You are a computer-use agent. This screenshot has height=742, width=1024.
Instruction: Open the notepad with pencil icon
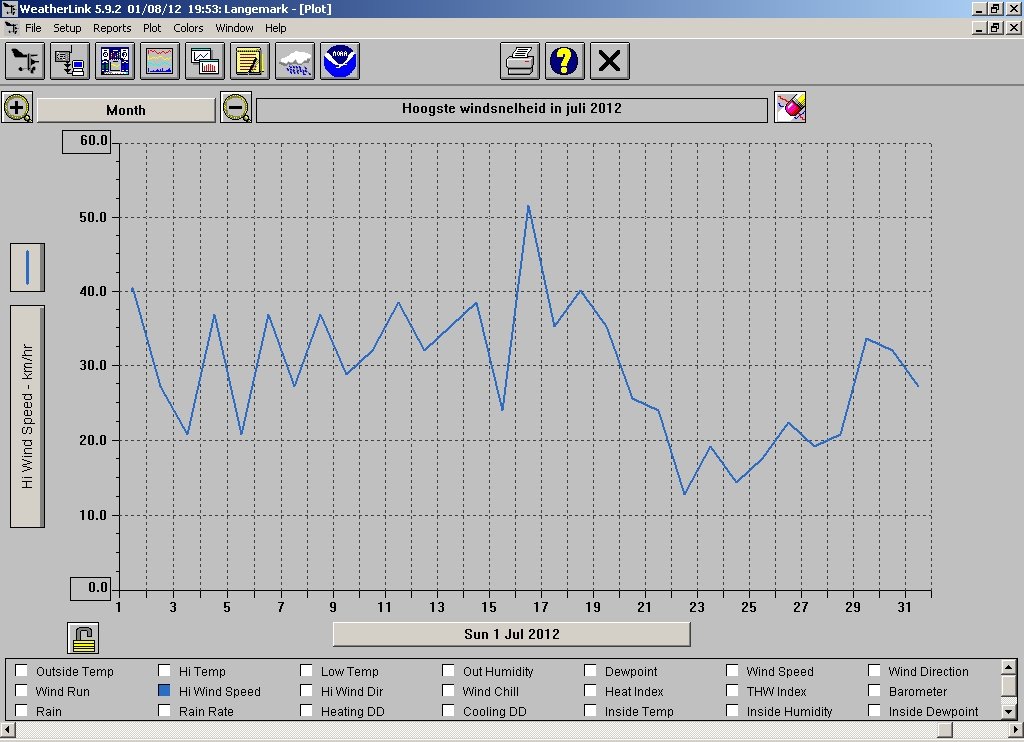point(250,61)
